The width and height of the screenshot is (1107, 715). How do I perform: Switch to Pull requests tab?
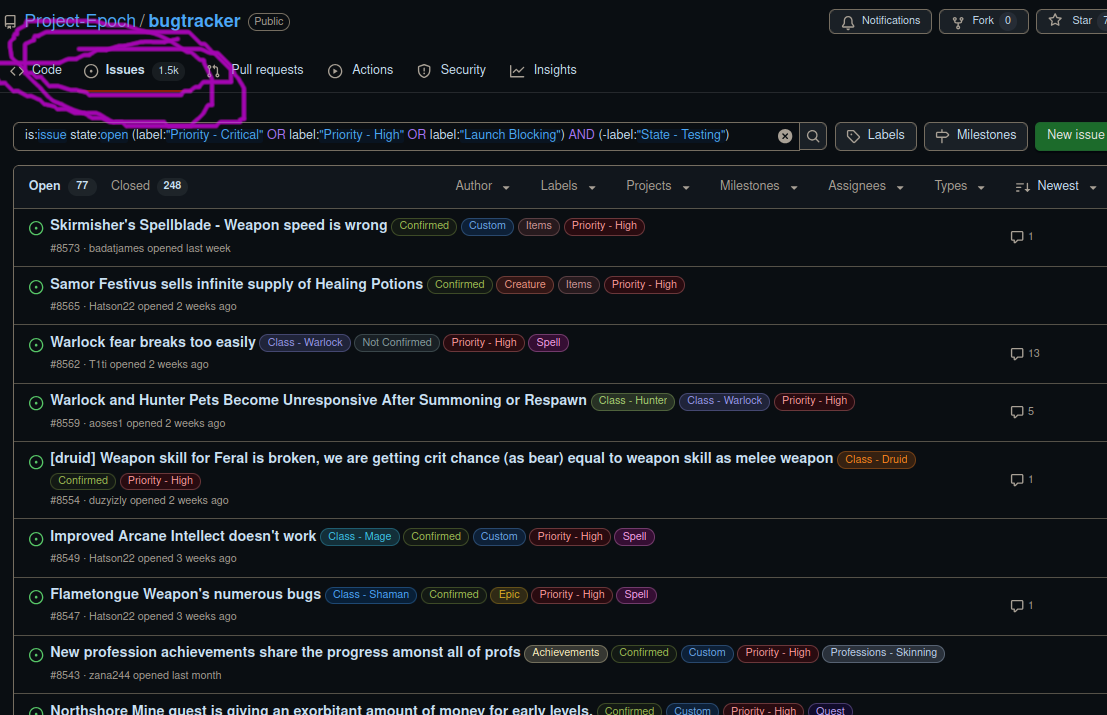(255, 70)
